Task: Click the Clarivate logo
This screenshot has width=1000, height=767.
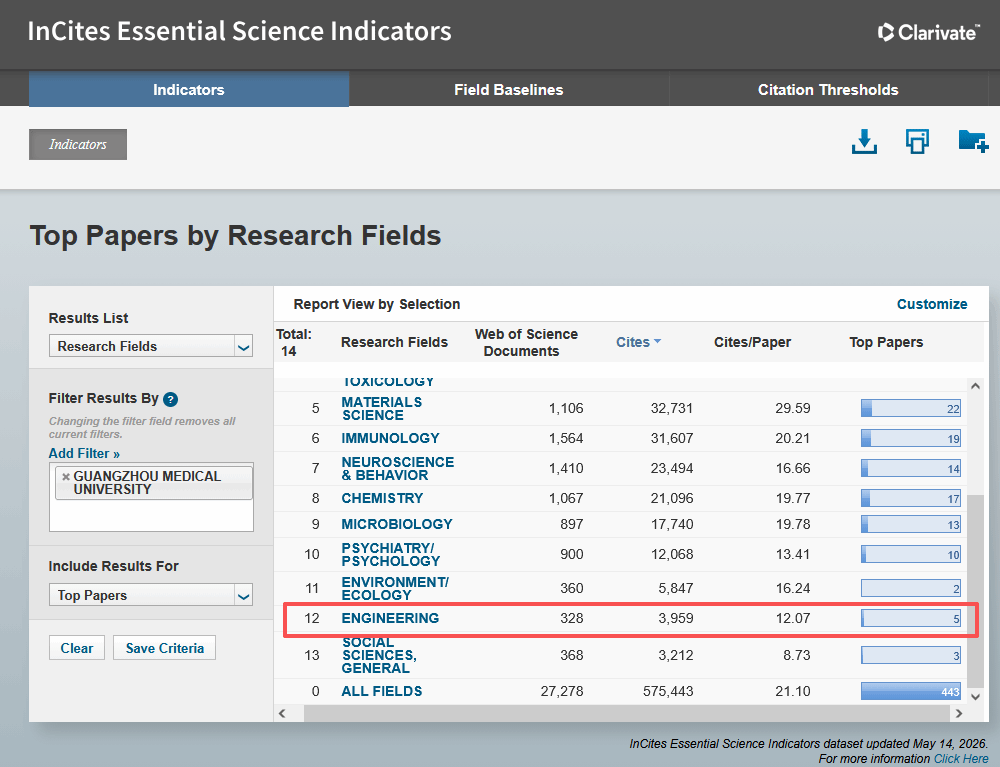Action: tap(928, 32)
